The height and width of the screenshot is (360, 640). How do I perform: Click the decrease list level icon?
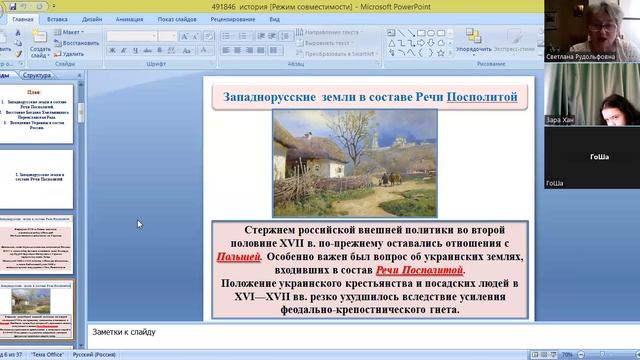(261, 36)
